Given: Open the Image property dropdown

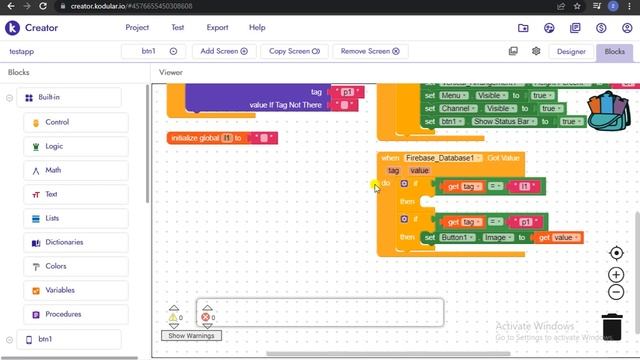Looking at the screenshot, I should click(x=498, y=238).
